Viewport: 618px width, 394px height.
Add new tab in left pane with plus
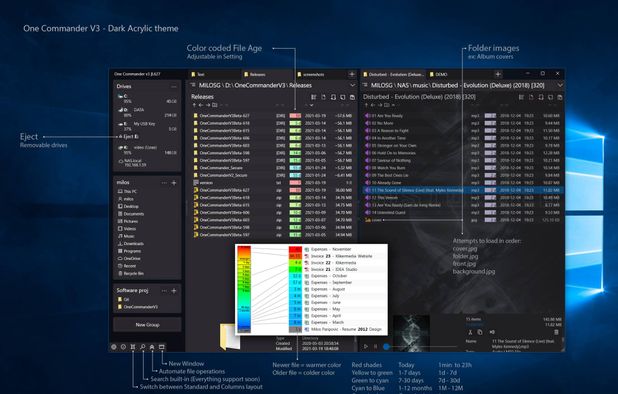352,74
